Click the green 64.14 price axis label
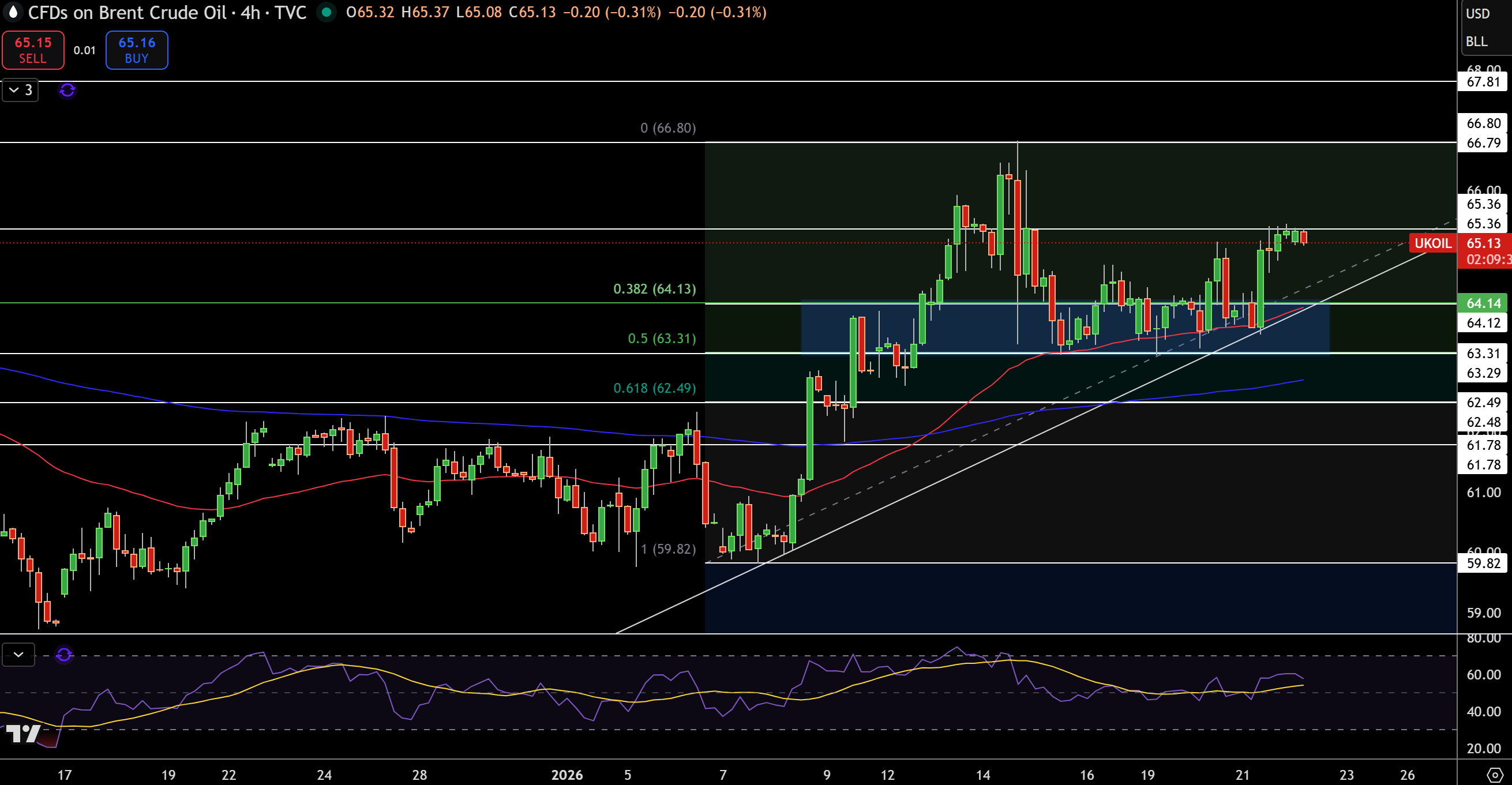This screenshot has width=1512, height=785. pos(1484,303)
